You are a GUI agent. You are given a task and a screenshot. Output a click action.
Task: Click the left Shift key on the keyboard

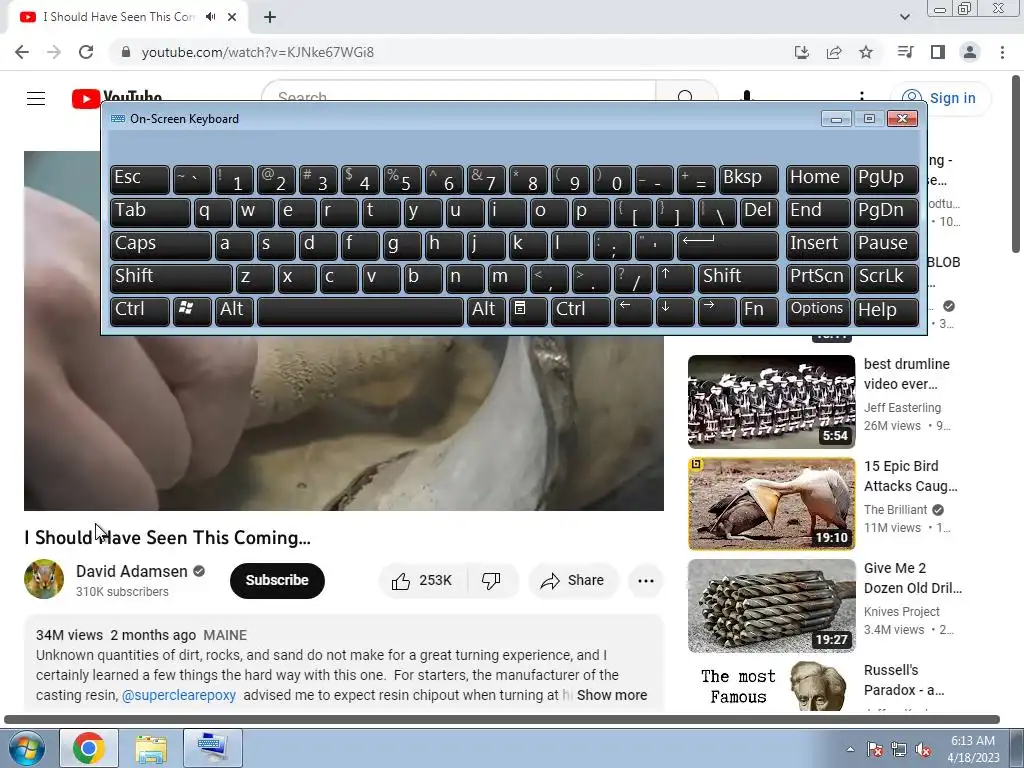point(170,278)
